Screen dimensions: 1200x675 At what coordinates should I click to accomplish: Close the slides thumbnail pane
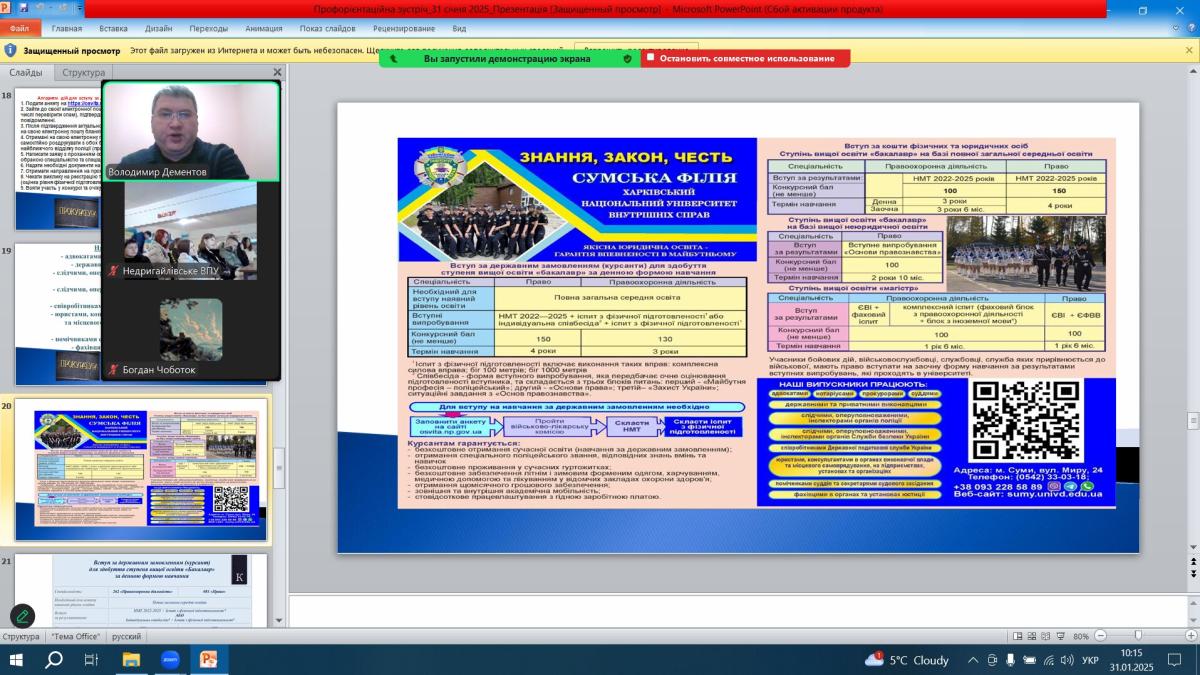[278, 73]
